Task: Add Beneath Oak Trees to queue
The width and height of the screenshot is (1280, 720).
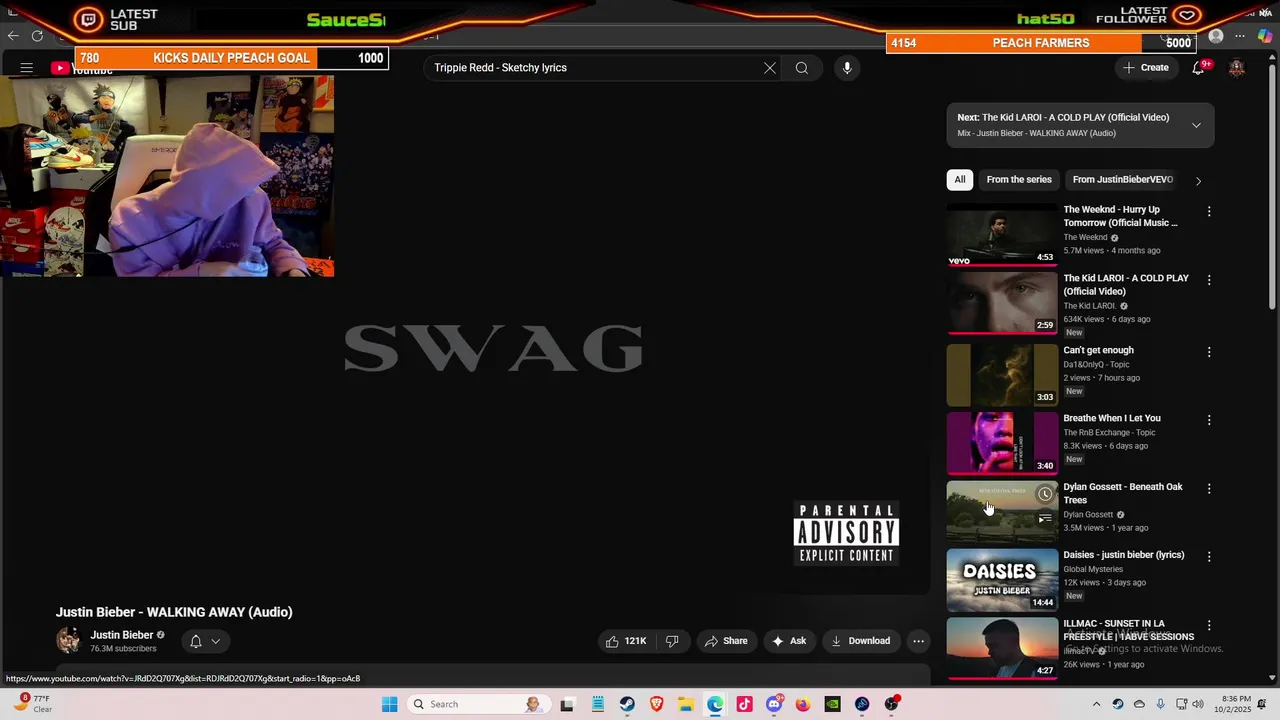Action: click(x=1045, y=518)
